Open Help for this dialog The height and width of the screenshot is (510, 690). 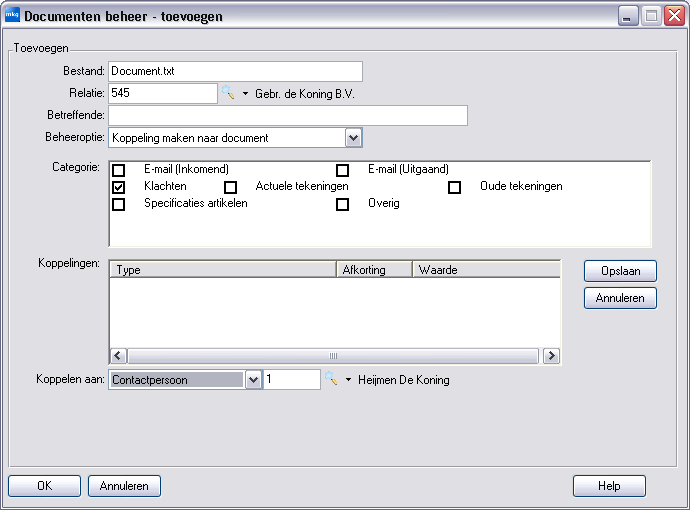(609, 486)
